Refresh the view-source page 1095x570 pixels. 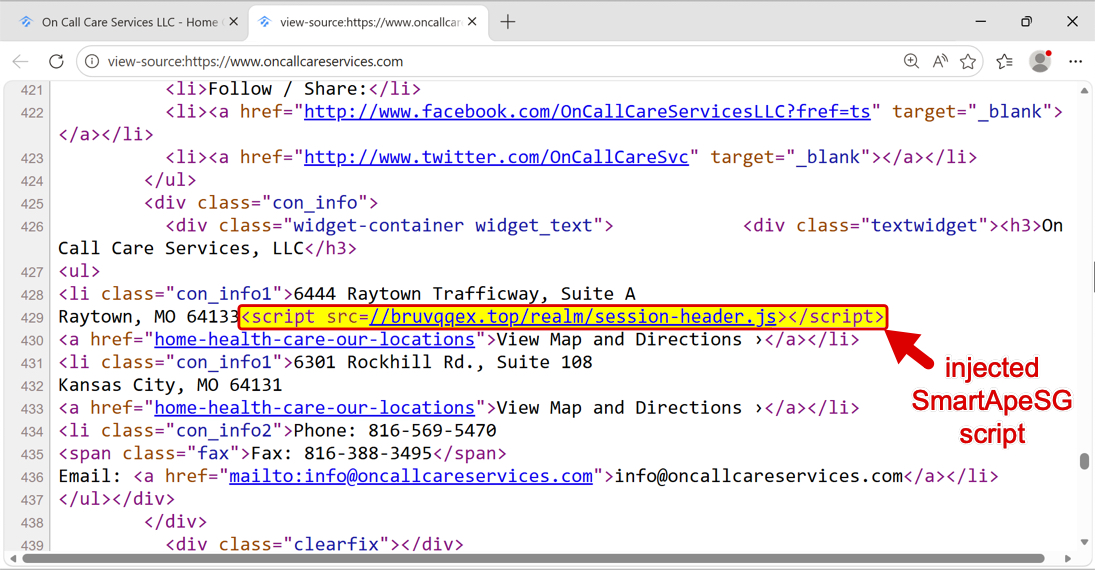click(56, 61)
